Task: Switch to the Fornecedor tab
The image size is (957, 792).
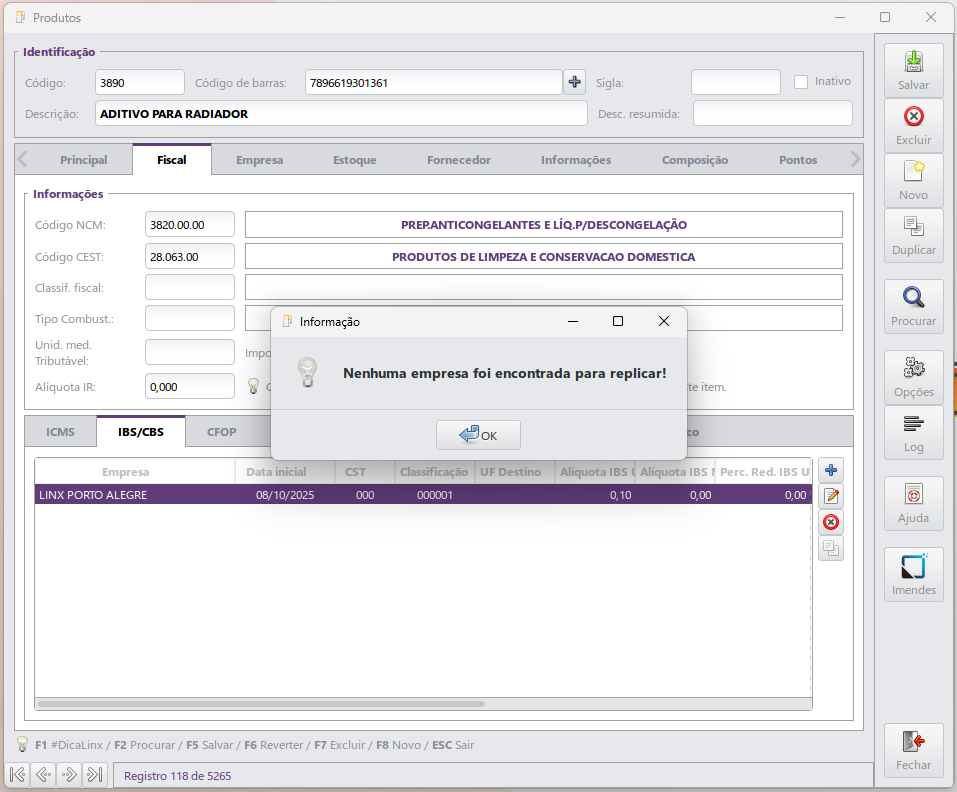Action: click(x=459, y=160)
